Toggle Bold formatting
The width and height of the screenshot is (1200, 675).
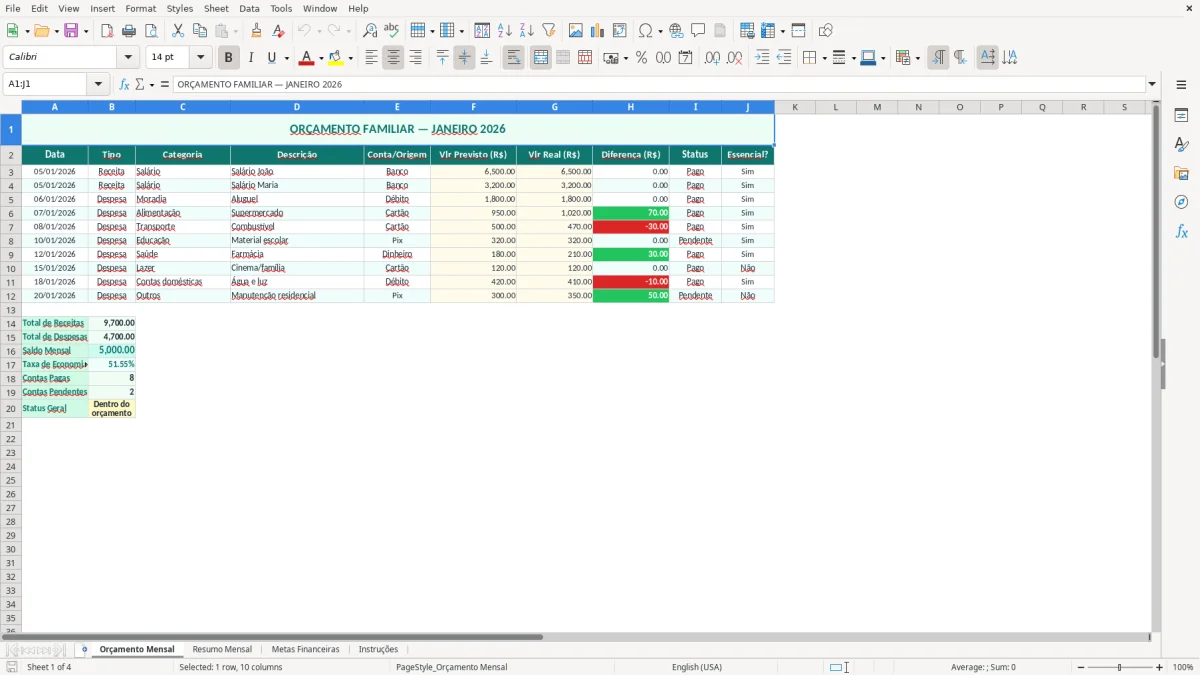click(229, 58)
